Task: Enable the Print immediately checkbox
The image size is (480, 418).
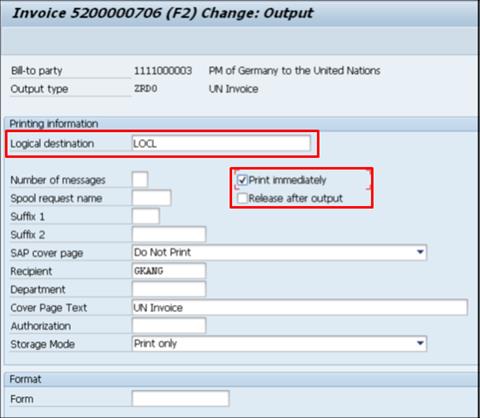Action: click(x=242, y=180)
